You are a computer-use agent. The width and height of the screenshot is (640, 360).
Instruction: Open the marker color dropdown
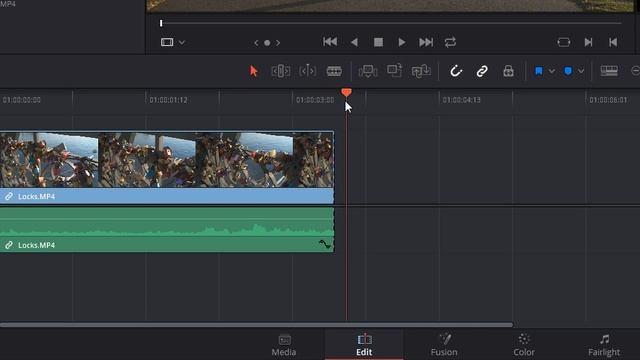tap(581, 71)
